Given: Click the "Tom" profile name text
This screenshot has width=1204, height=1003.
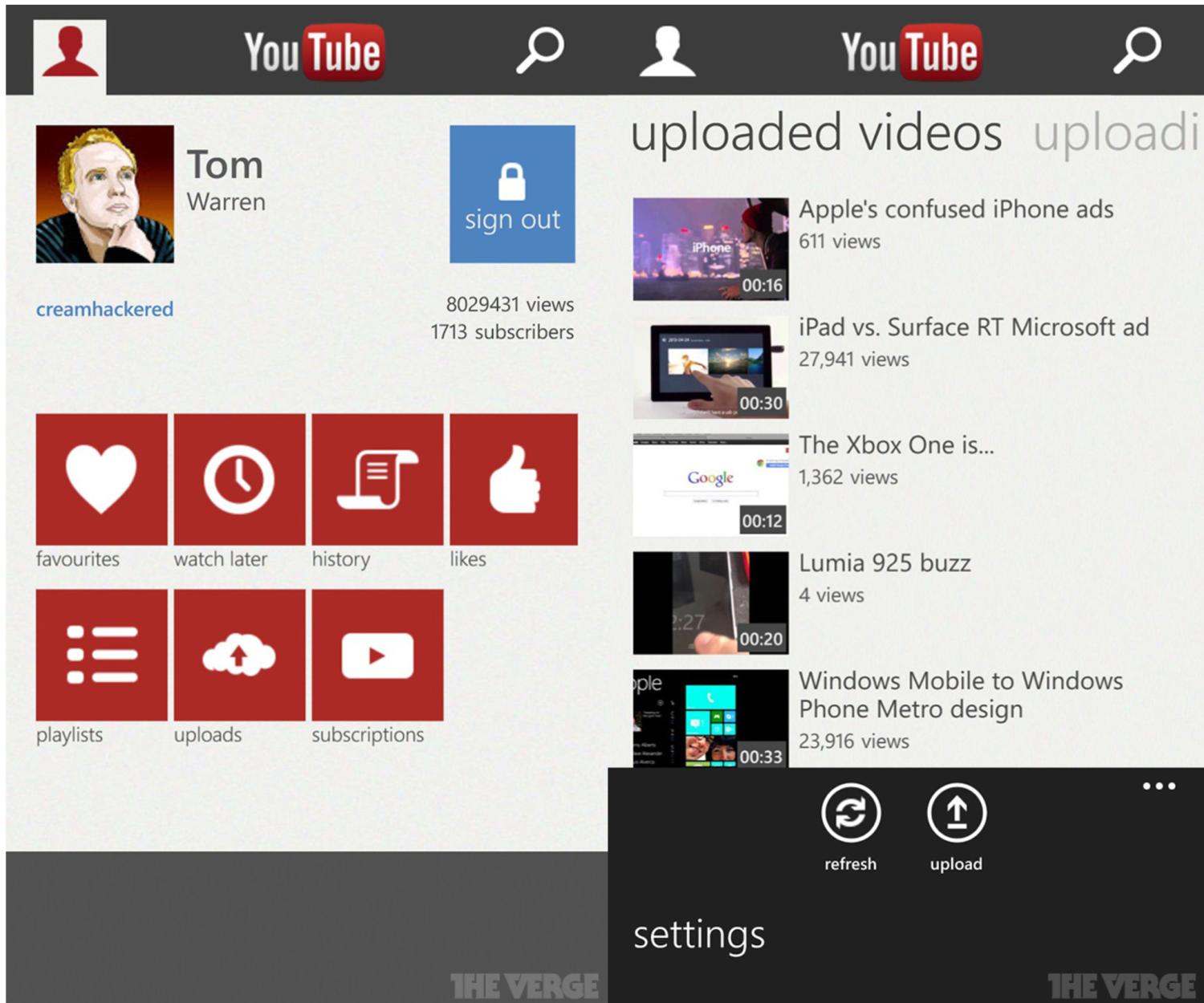Looking at the screenshot, I should click(x=225, y=165).
